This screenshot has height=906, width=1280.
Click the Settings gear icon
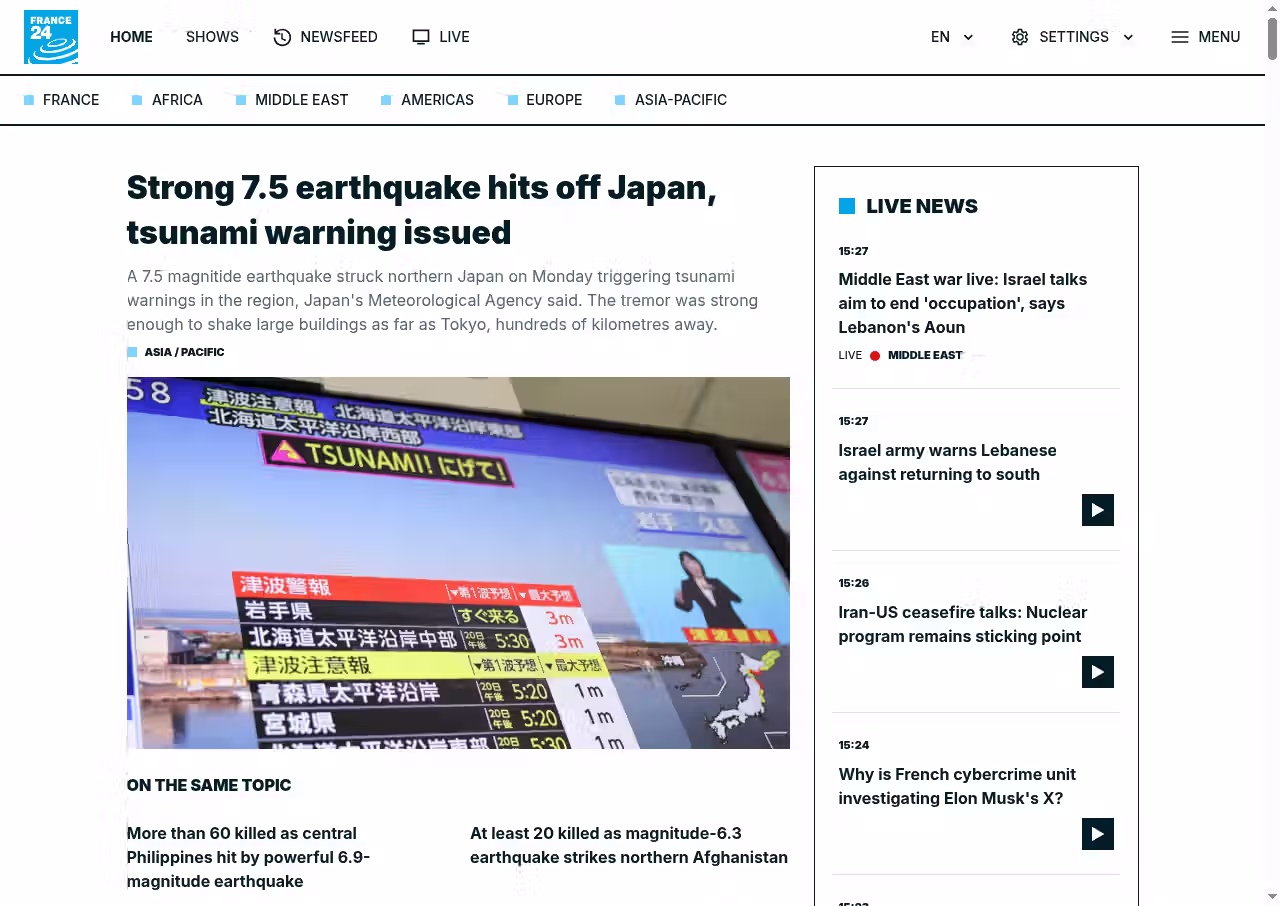pos(1019,37)
